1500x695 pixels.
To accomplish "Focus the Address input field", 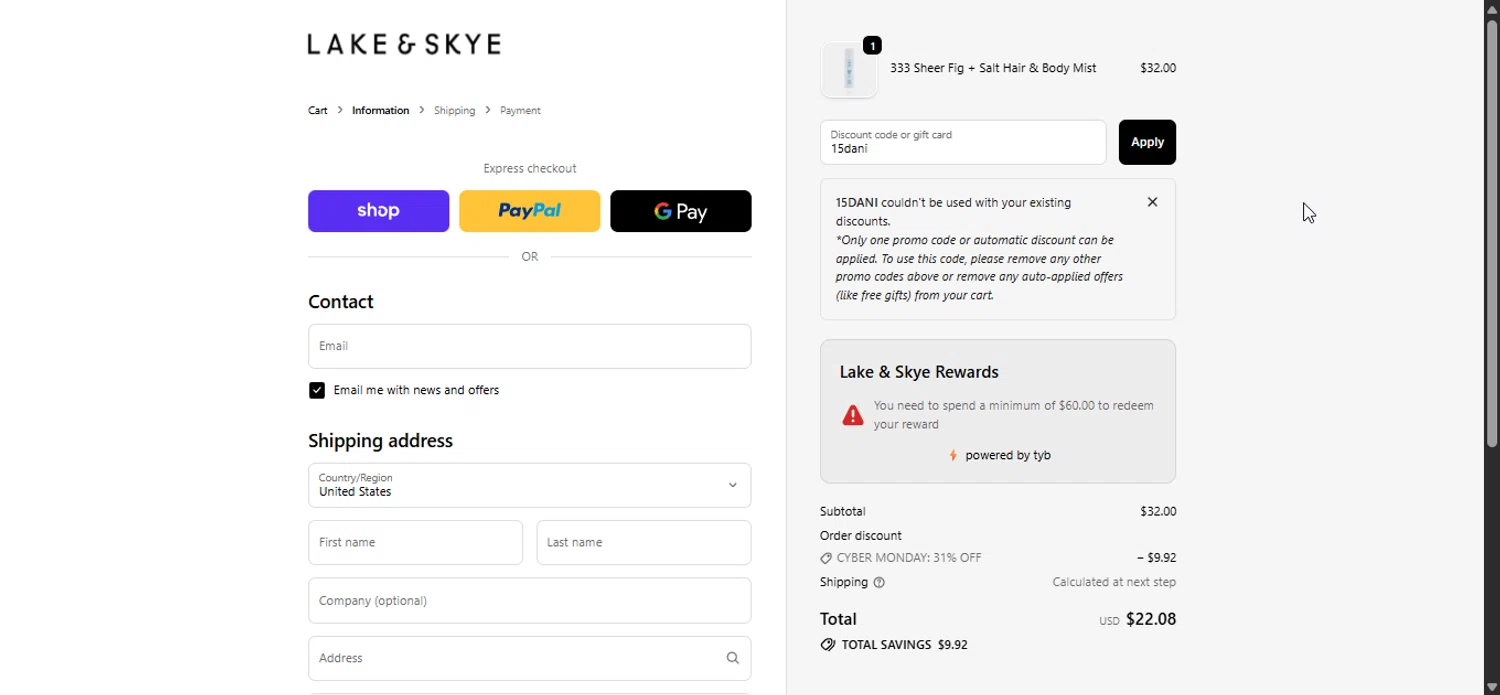I will tap(530, 658).
